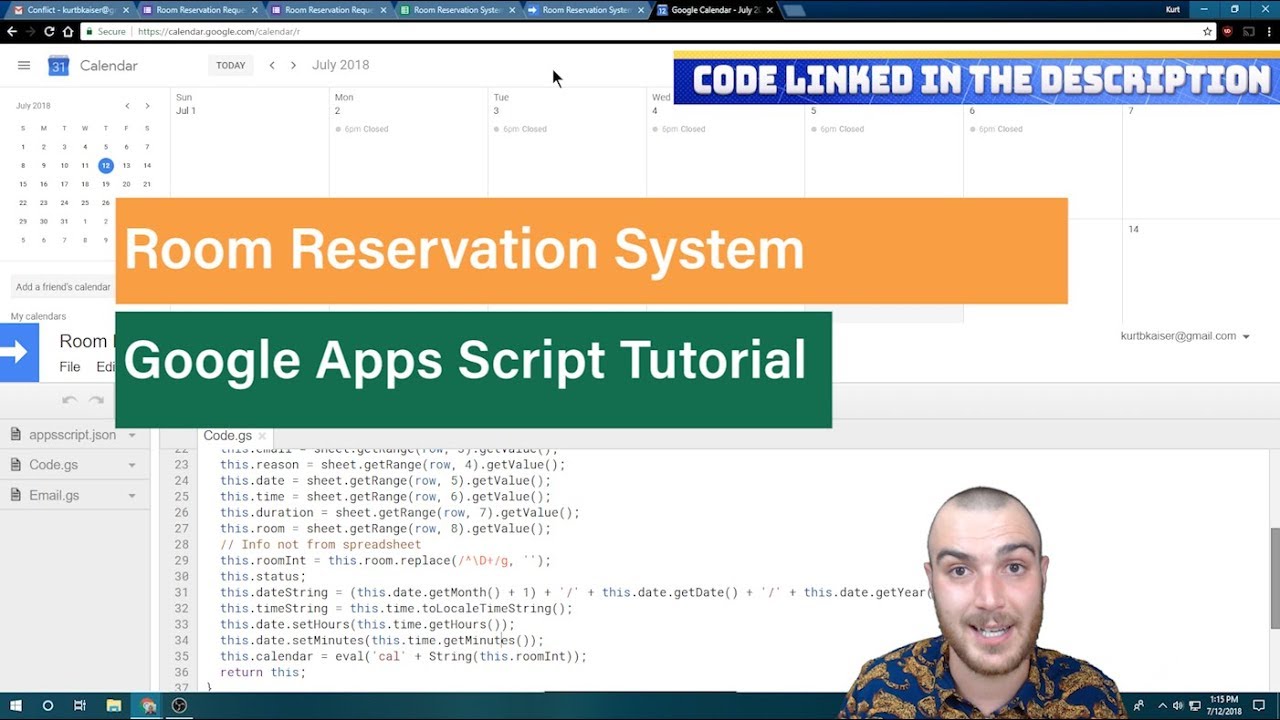1280x720 pixels.
Task: Open Cortana search circle on the taskbar
Action: [47, 706]
